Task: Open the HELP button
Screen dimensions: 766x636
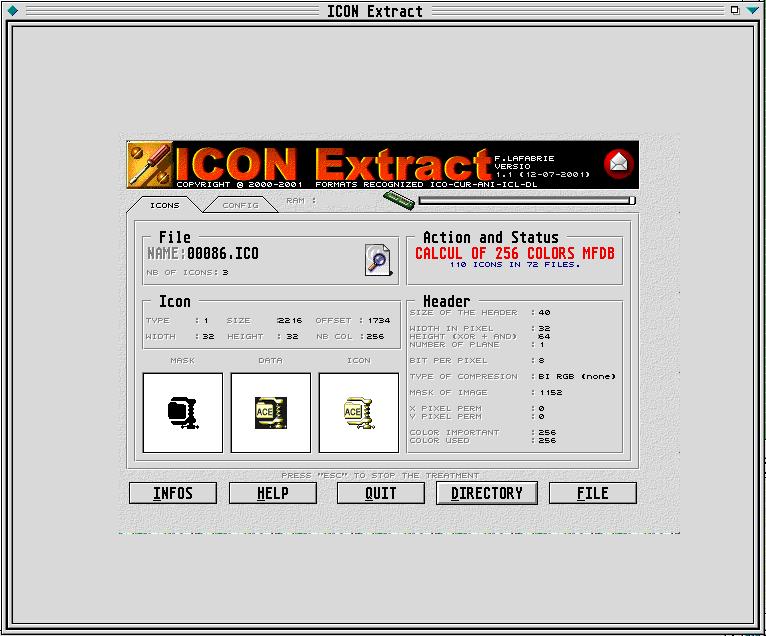Action: pos(273,493)
